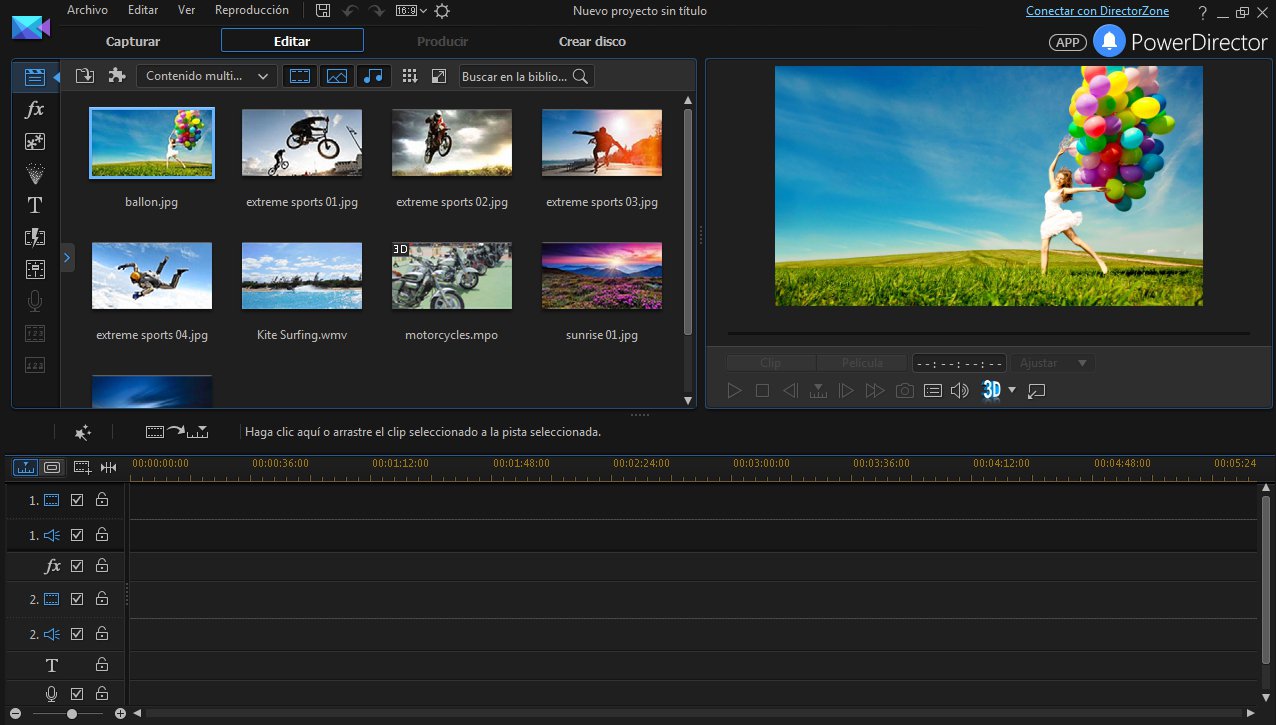Open the Ver menu

coord(186,10)
